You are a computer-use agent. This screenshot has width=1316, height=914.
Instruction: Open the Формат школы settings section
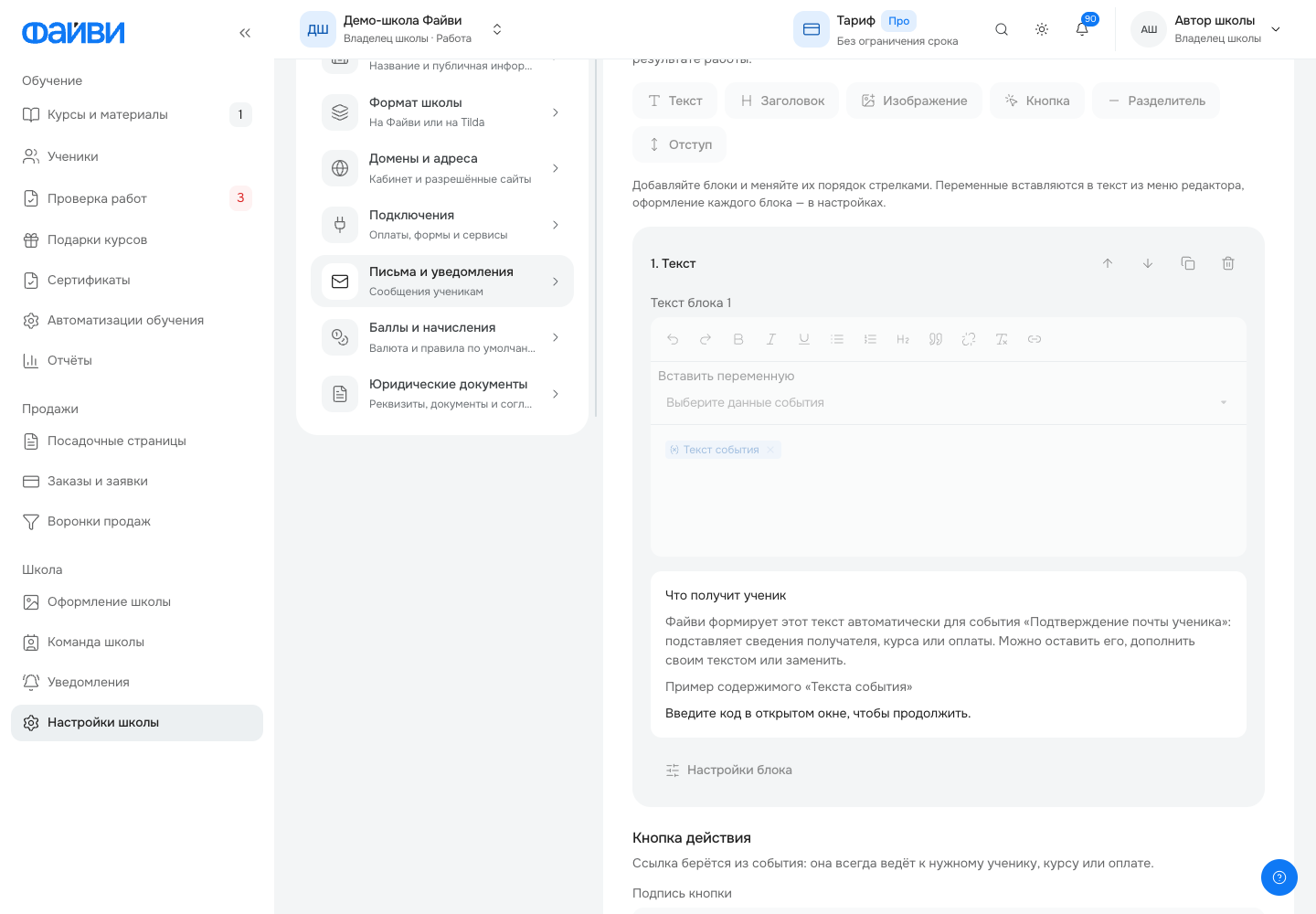coord(442,112)
